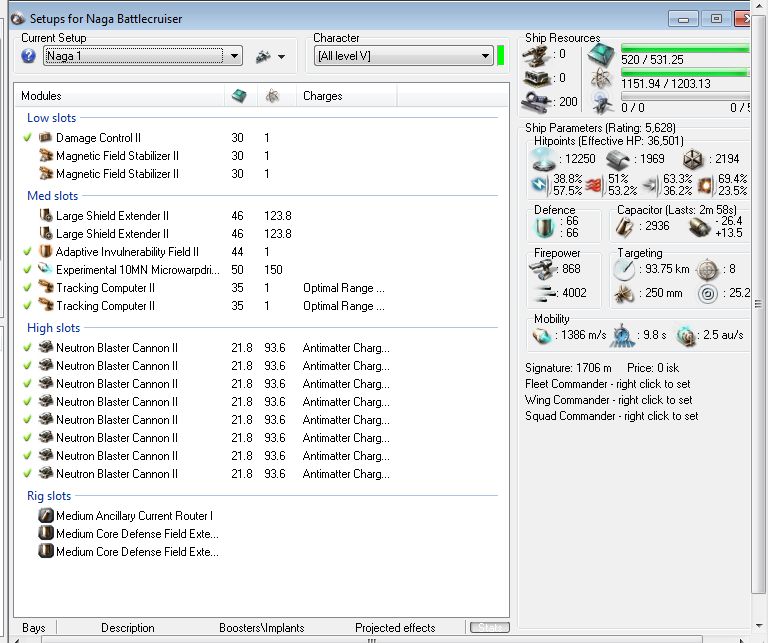This screenshot has width=775, height=643.
Task: Switch to the Projected effects tab
Action: 395,628
